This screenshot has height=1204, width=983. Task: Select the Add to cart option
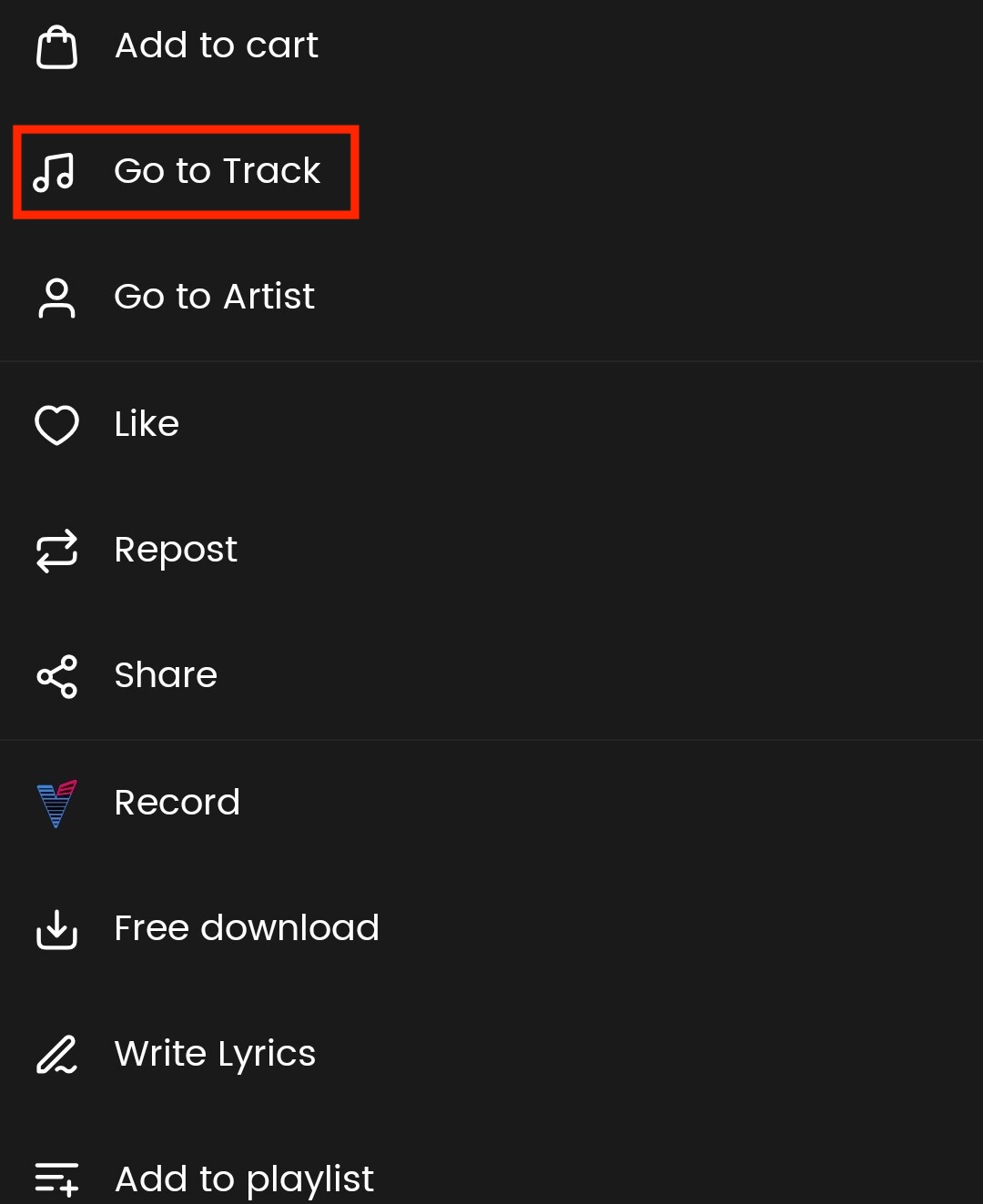217,46
